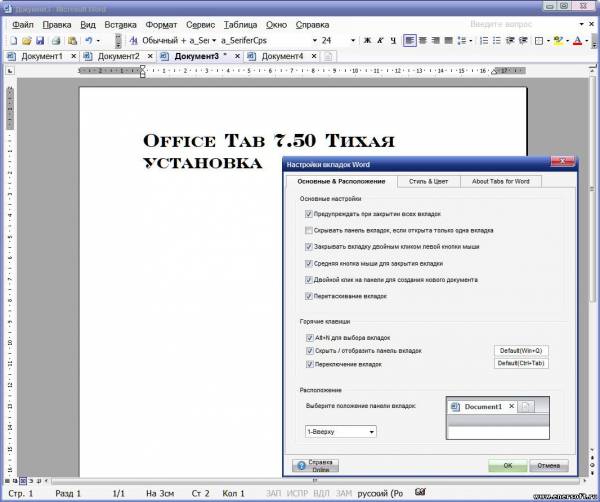Toggle middle mouse button closes tab checkbox
600x502 pixels.
click(x=309, y=264)
